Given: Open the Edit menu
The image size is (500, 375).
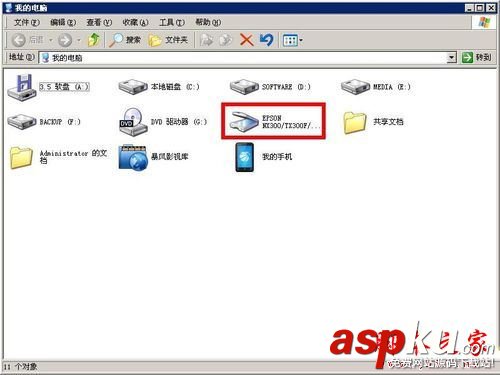Looking at the screenshot, I should coord(63,22).
